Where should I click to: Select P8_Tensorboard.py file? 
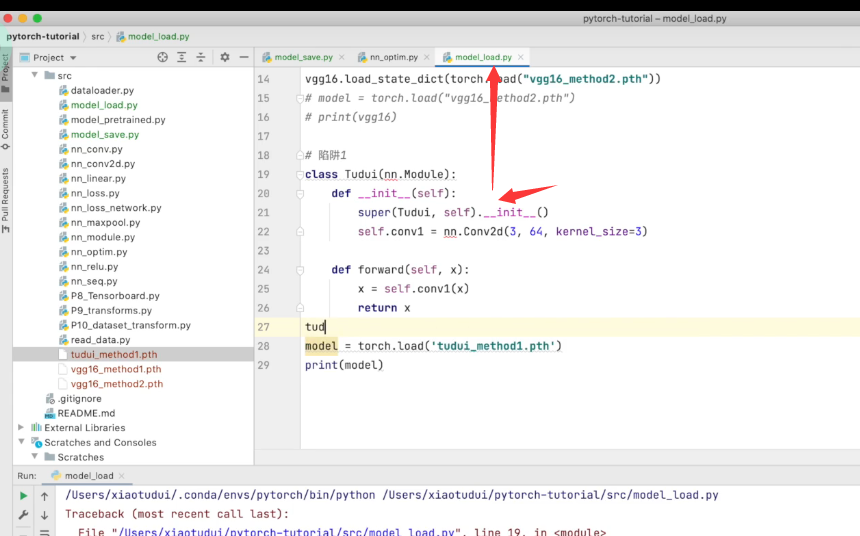(115, 296)
